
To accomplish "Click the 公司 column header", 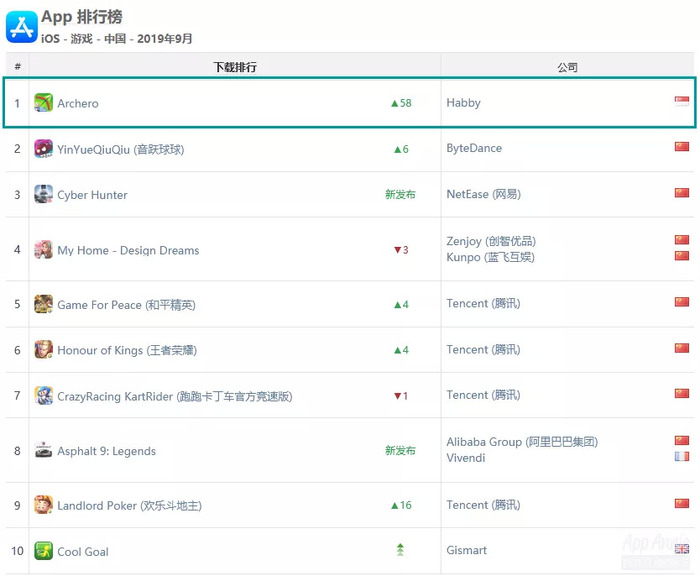I will pos(567,67).
